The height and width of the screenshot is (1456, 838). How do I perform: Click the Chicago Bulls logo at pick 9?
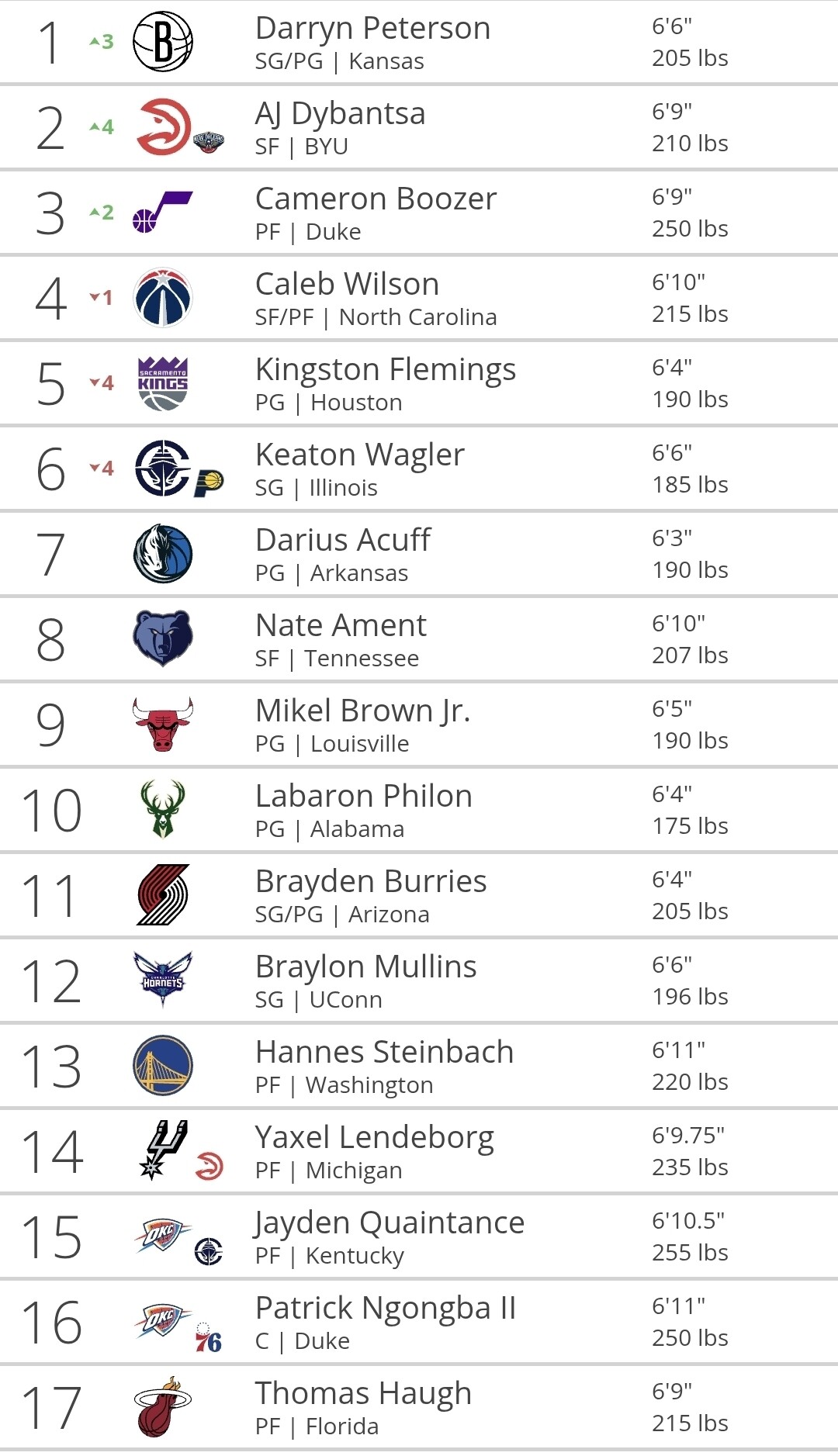pos(163,724)
